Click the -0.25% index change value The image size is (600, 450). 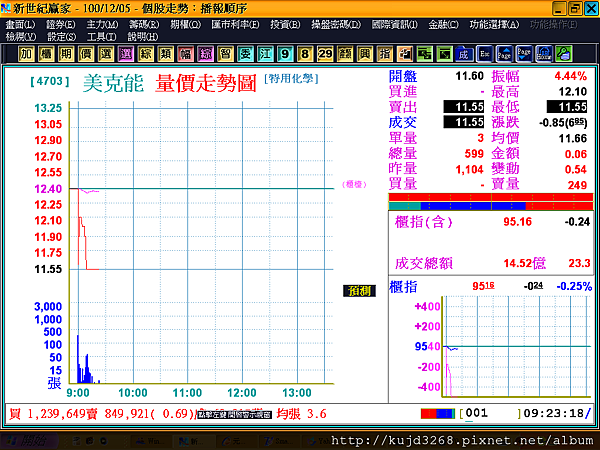click(x=574, y=286)
